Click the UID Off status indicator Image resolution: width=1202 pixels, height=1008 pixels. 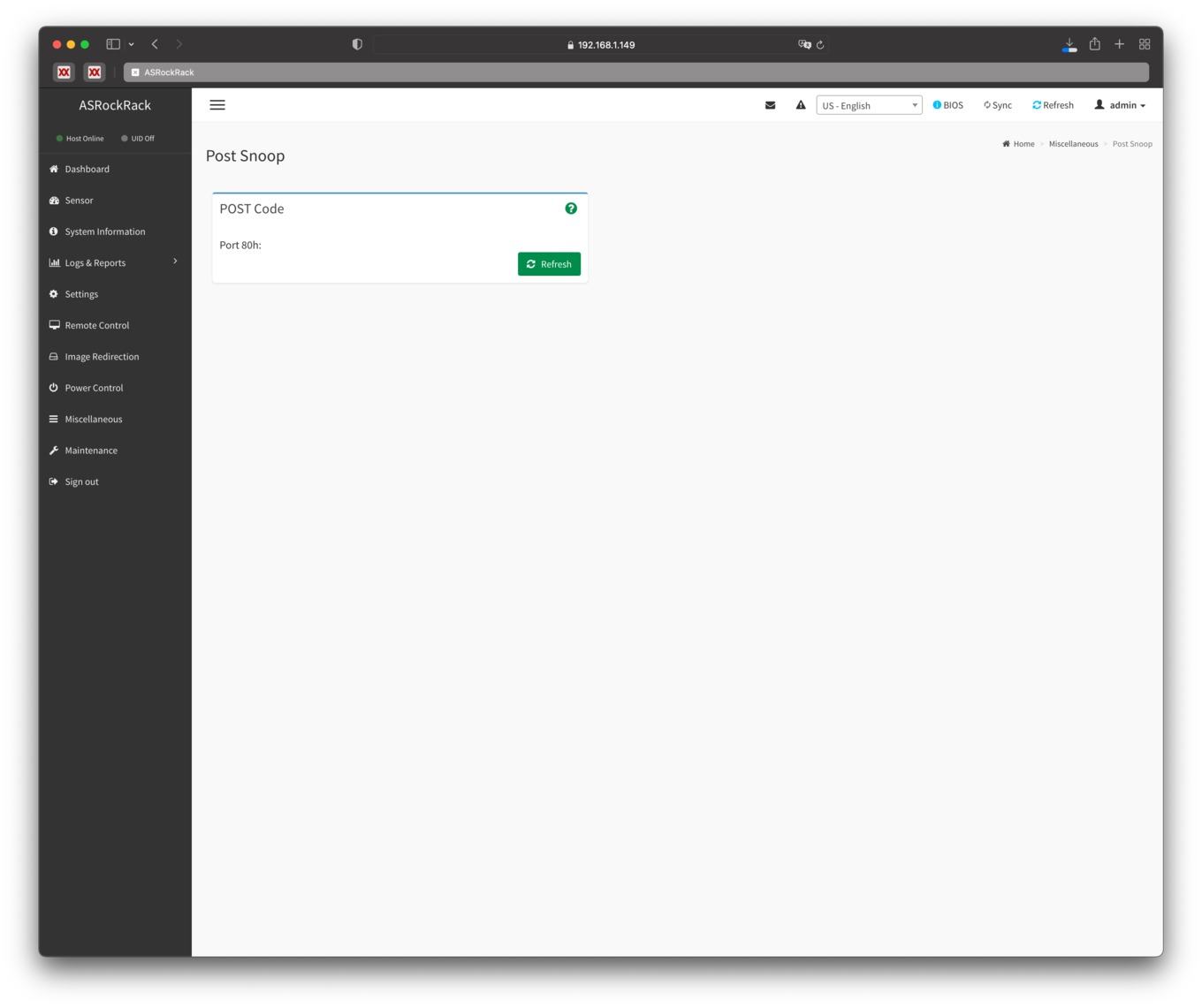[x=138, y=139]
